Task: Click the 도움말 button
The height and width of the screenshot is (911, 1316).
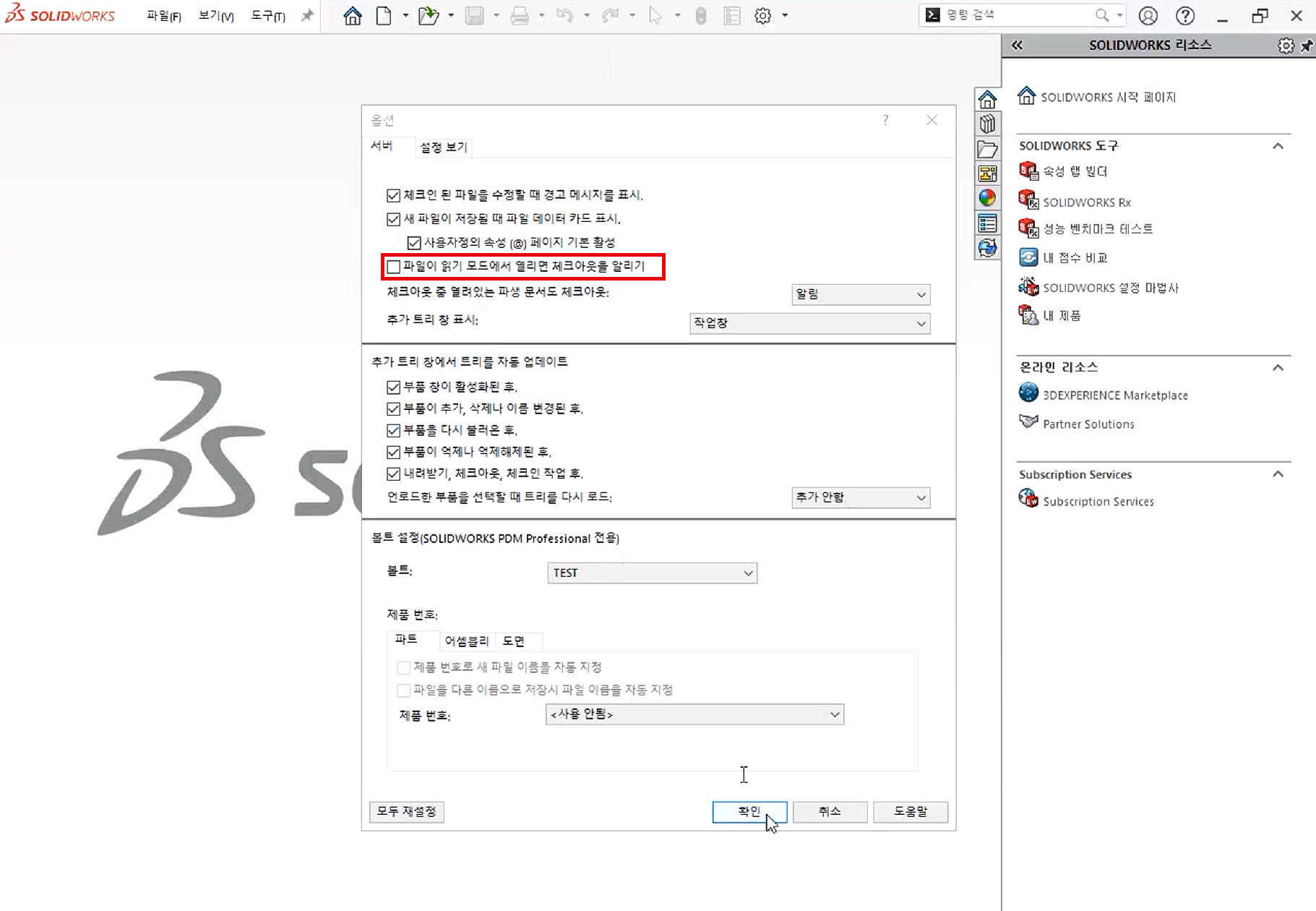Action: 911,812
